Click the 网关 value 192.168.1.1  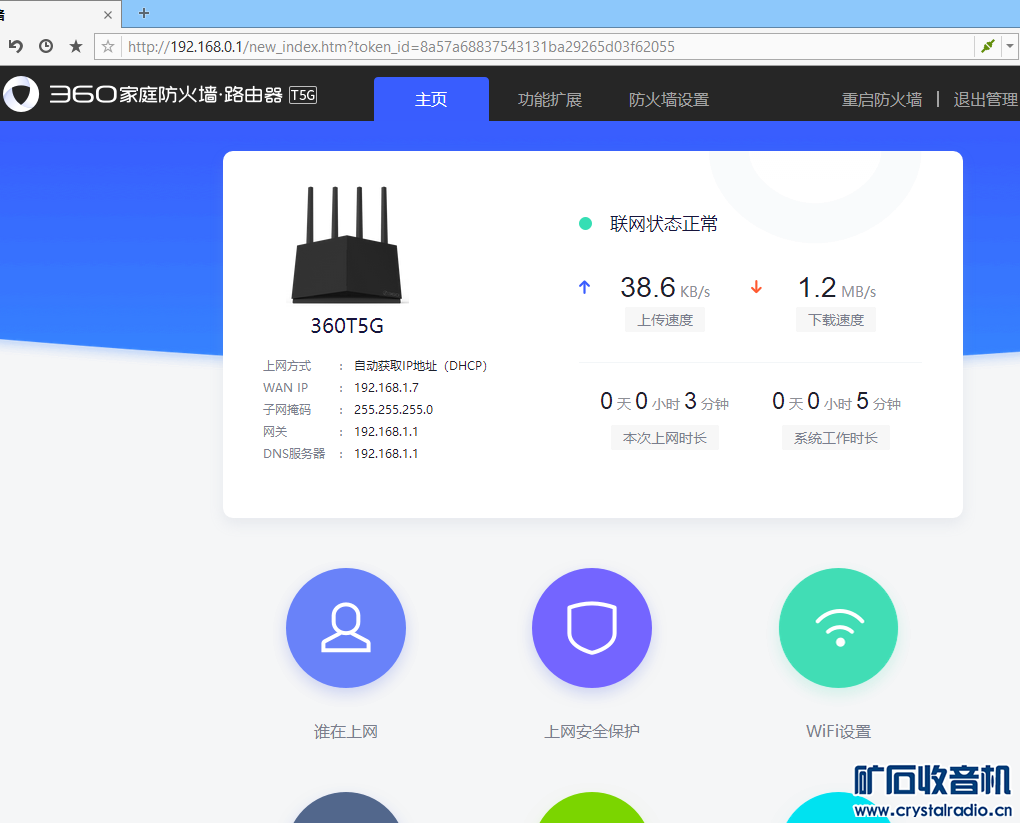pyautogui.click(x=386, y=432)
